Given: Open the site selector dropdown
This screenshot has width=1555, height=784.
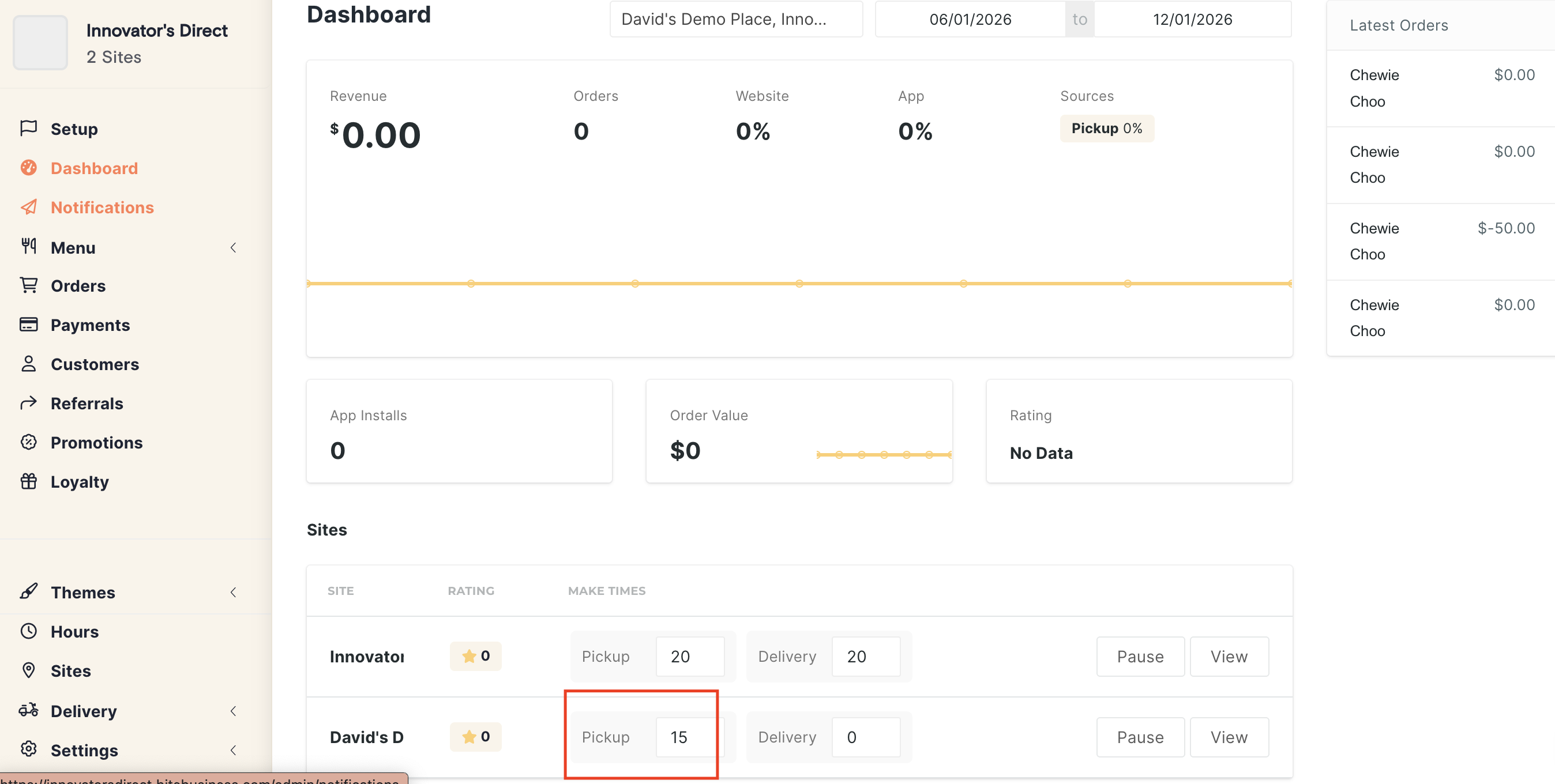Looking at the screenshot, I should point(735,20).
